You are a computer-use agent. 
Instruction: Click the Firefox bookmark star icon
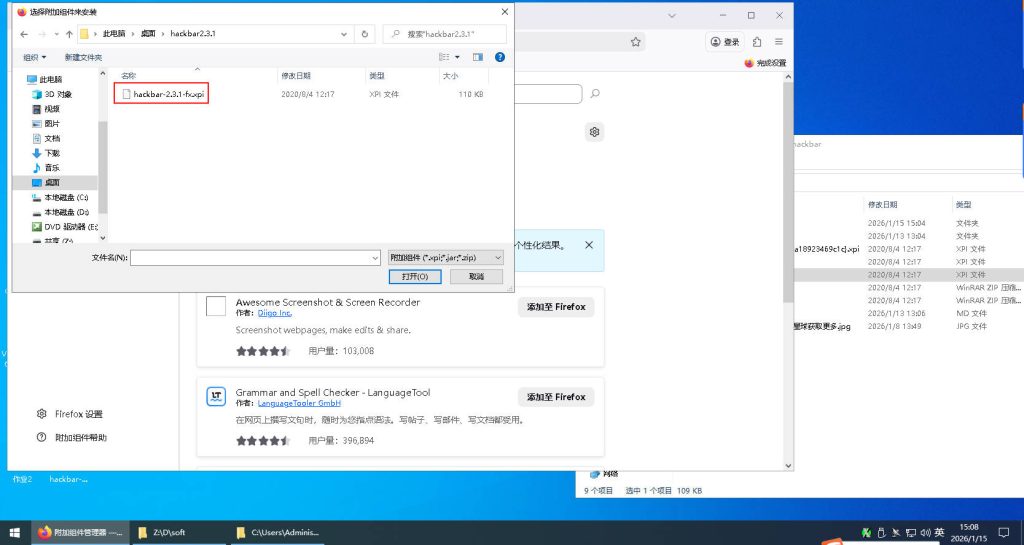(x=635, y=42)
